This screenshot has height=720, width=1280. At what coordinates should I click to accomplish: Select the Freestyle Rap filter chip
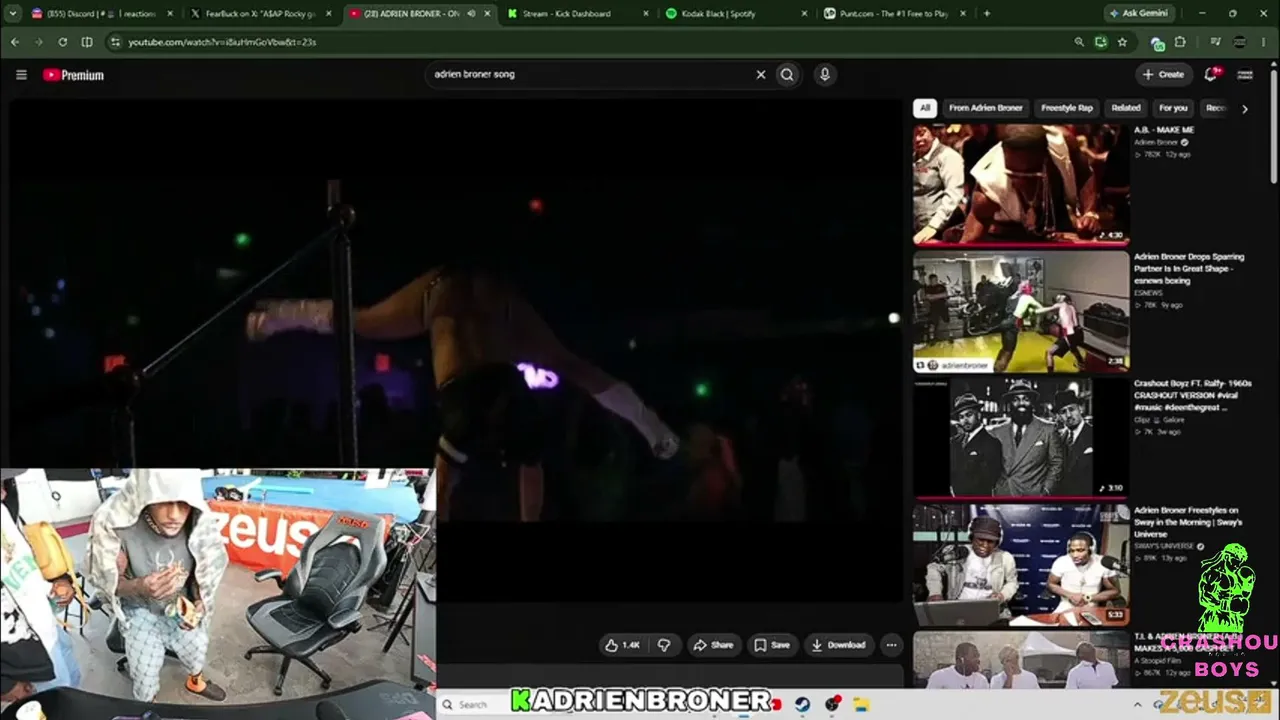(1067, 108)
